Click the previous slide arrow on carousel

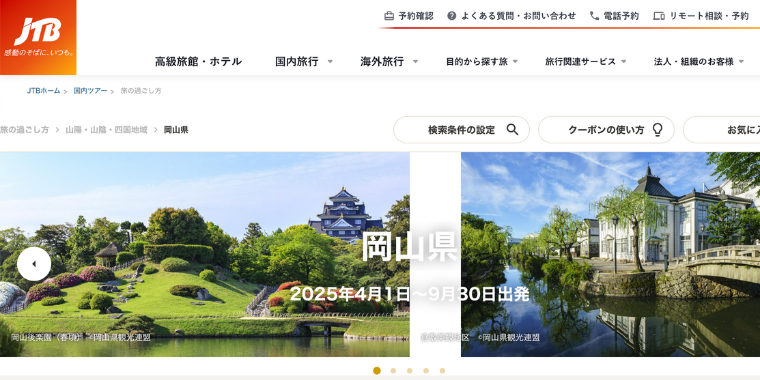pos(34,264)
